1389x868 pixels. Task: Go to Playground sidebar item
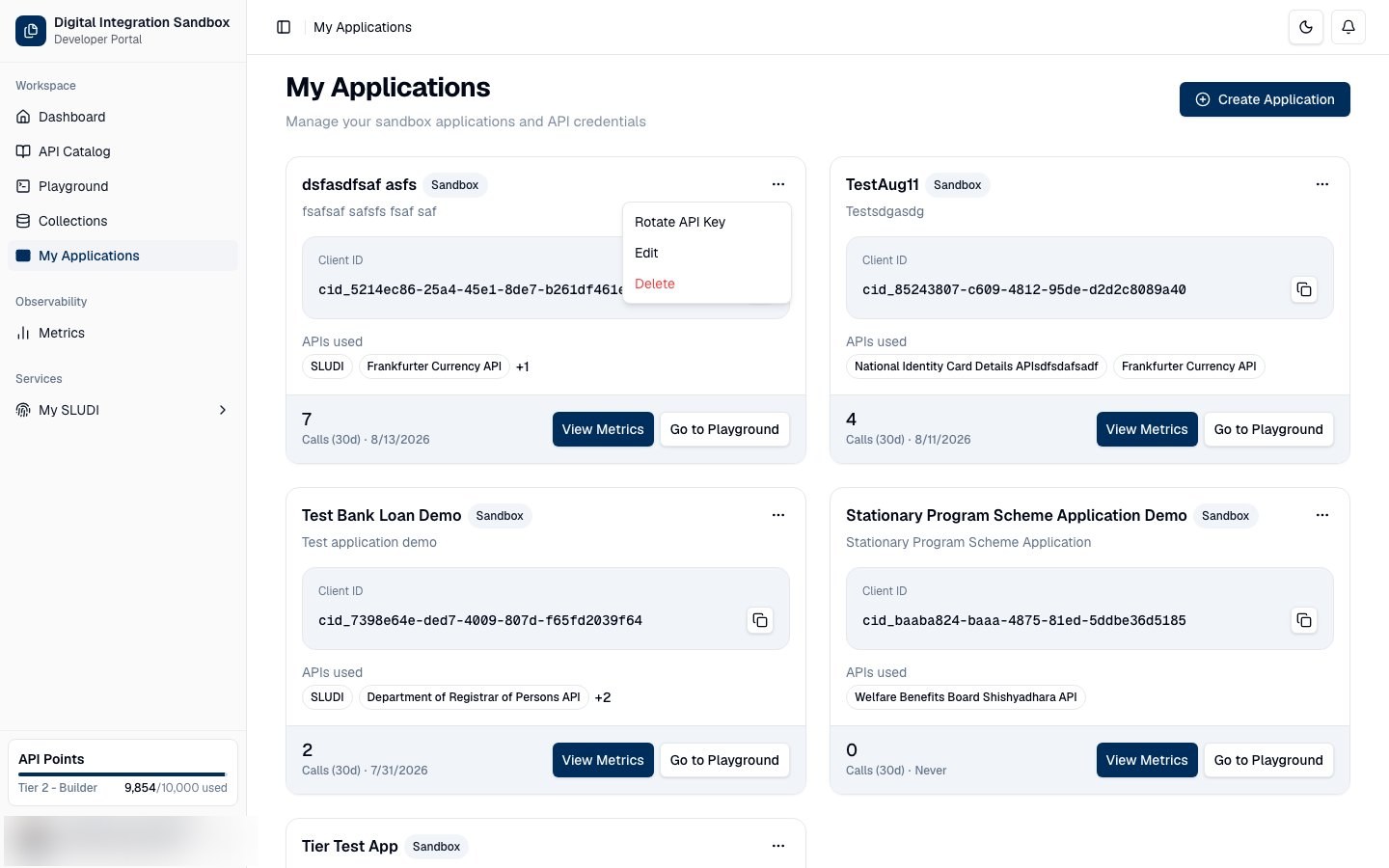123,186
